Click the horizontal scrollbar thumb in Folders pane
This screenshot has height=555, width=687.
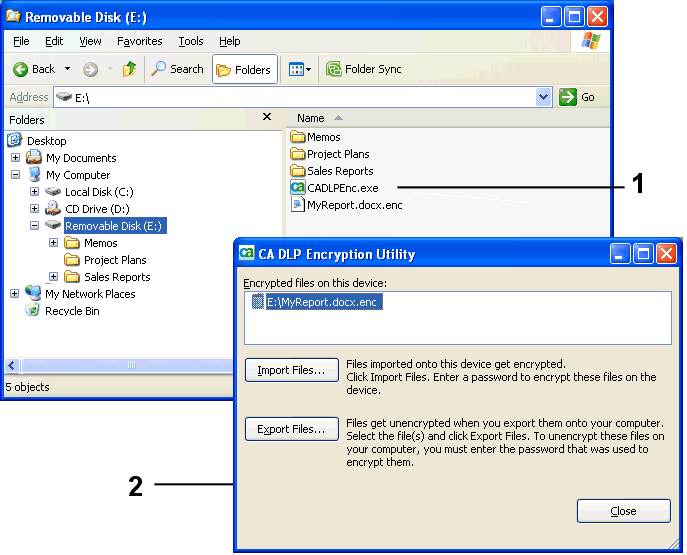point(127,365)
